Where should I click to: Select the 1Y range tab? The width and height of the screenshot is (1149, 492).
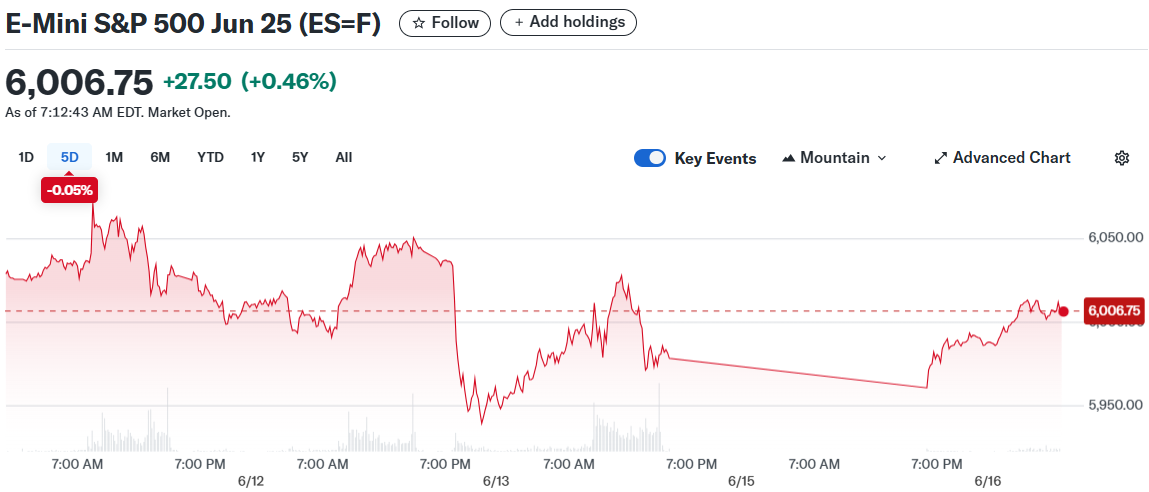(x=257, y=157)
